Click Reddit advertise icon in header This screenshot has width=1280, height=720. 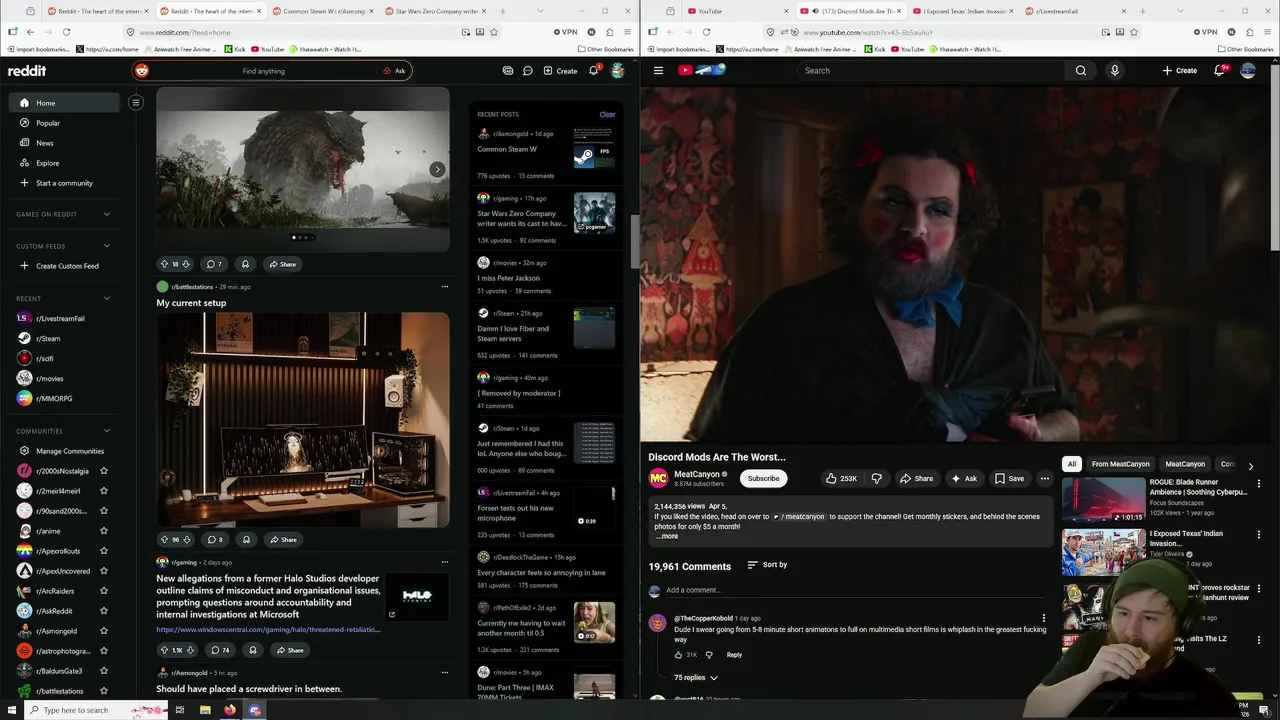(x=508, y=71)
